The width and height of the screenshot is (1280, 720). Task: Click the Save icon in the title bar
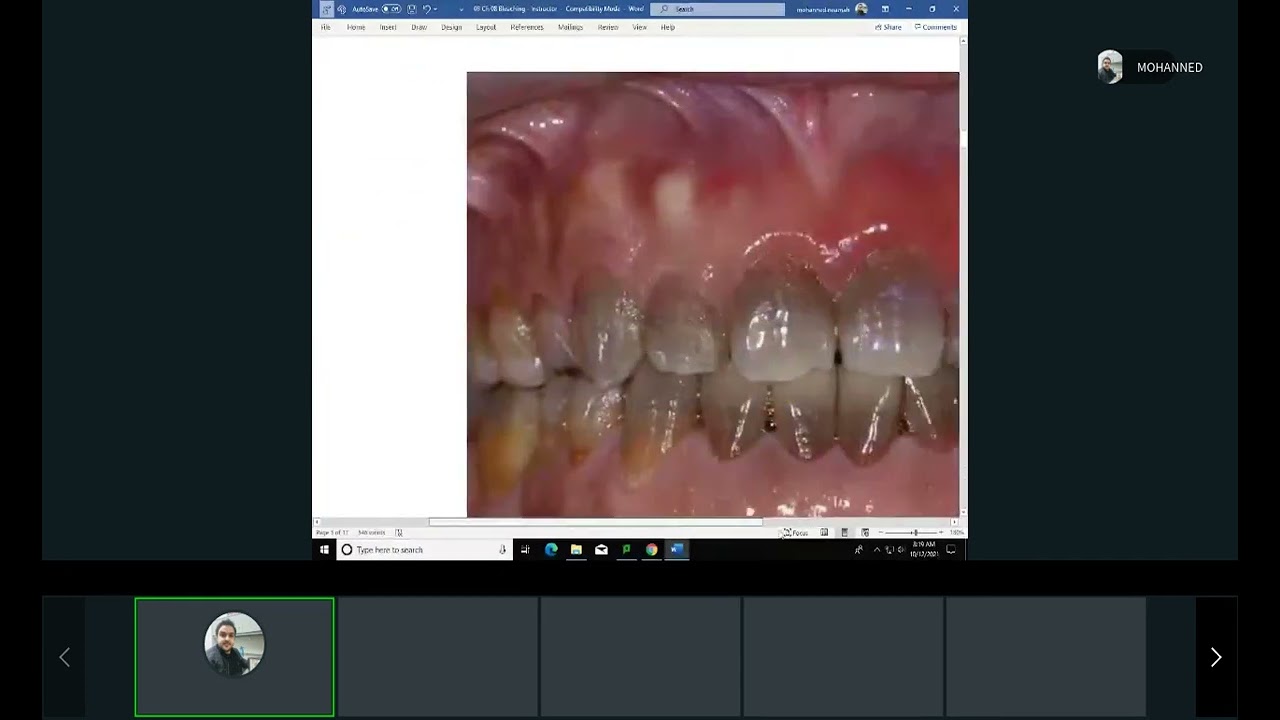pyautogui.click(x=411, y=9)
